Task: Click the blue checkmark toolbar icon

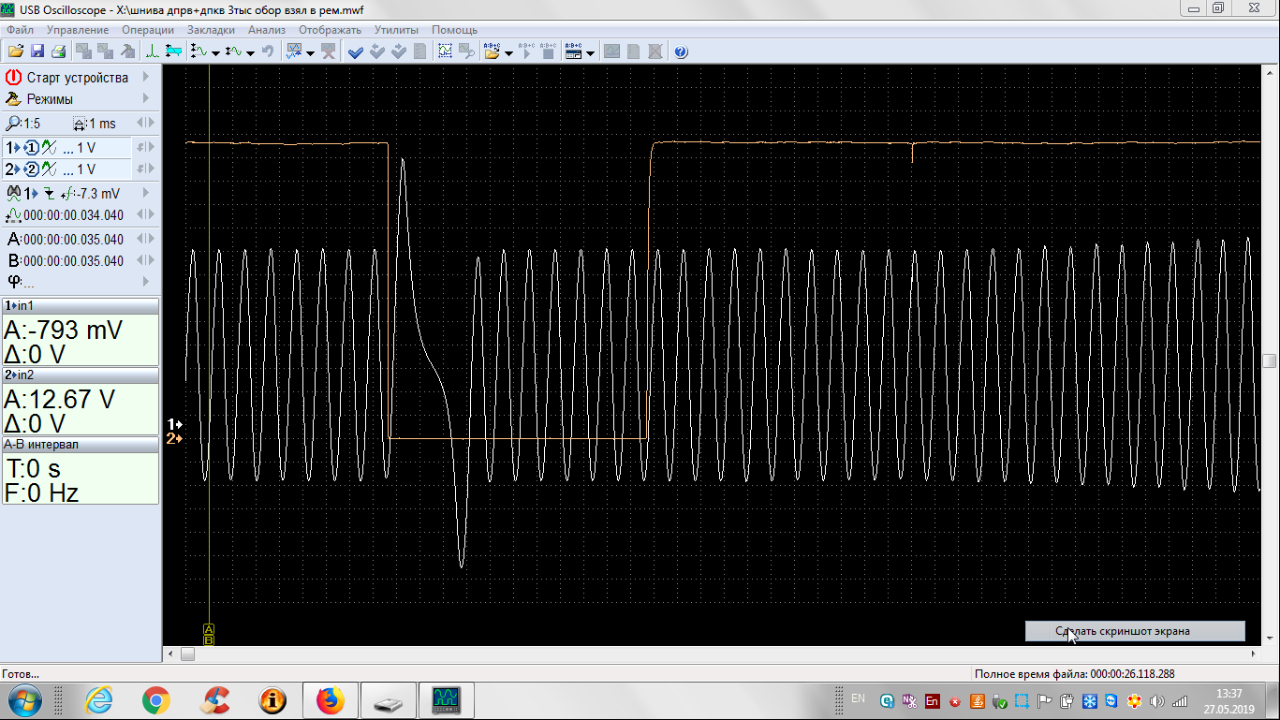Action: [355, 51]
